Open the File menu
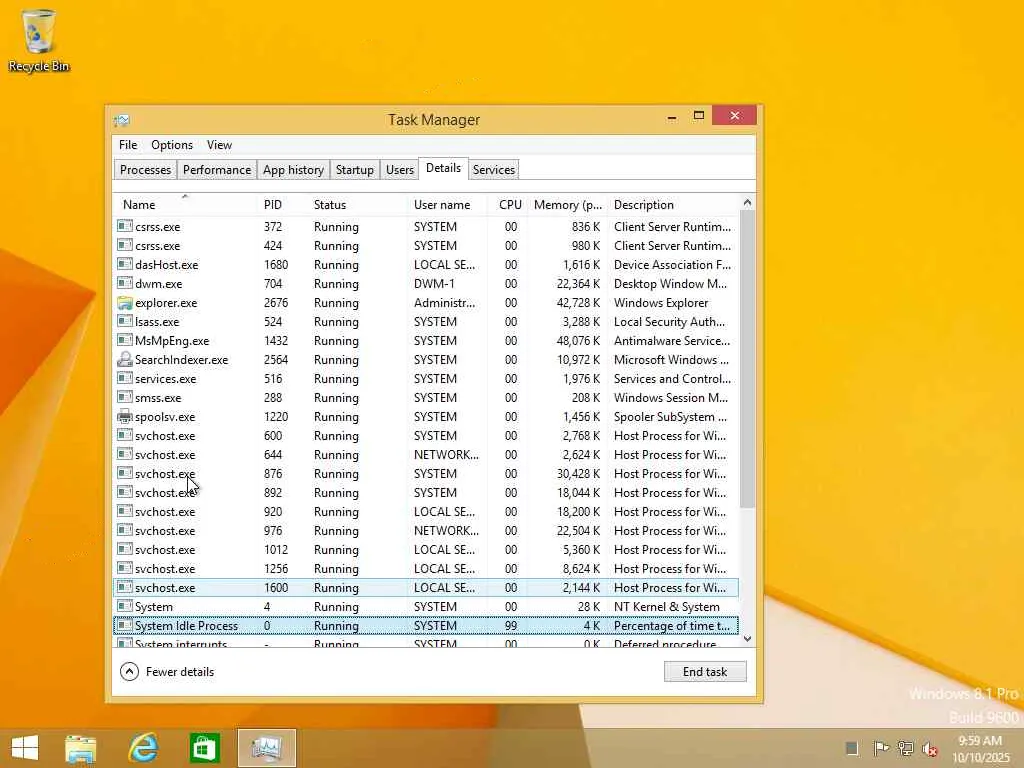 click(x=128, y=145)
